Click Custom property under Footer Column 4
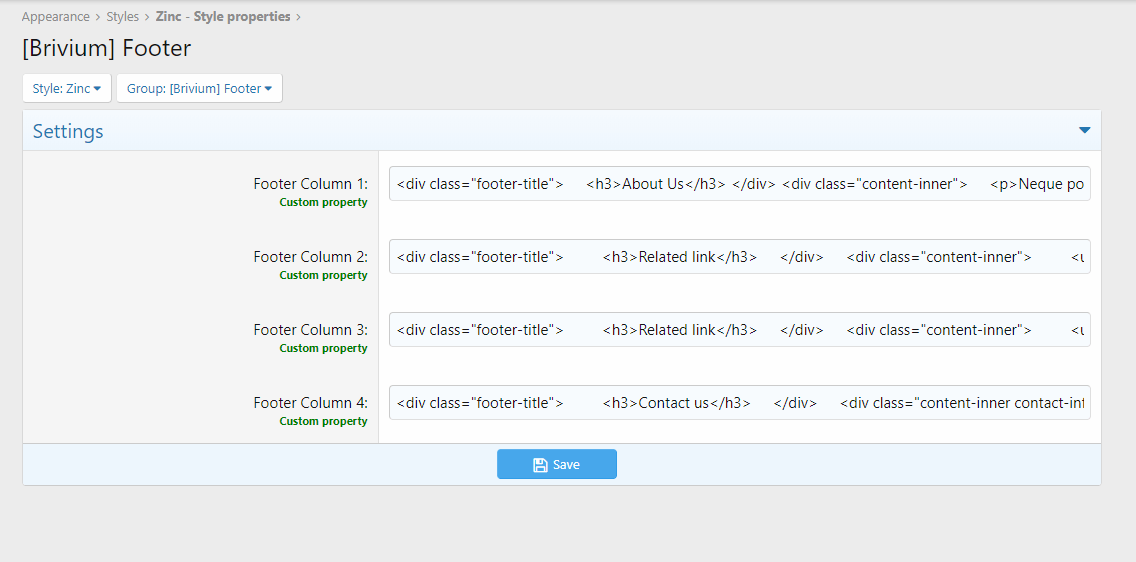Viewport: 1136px width, 562px height. 323,421
